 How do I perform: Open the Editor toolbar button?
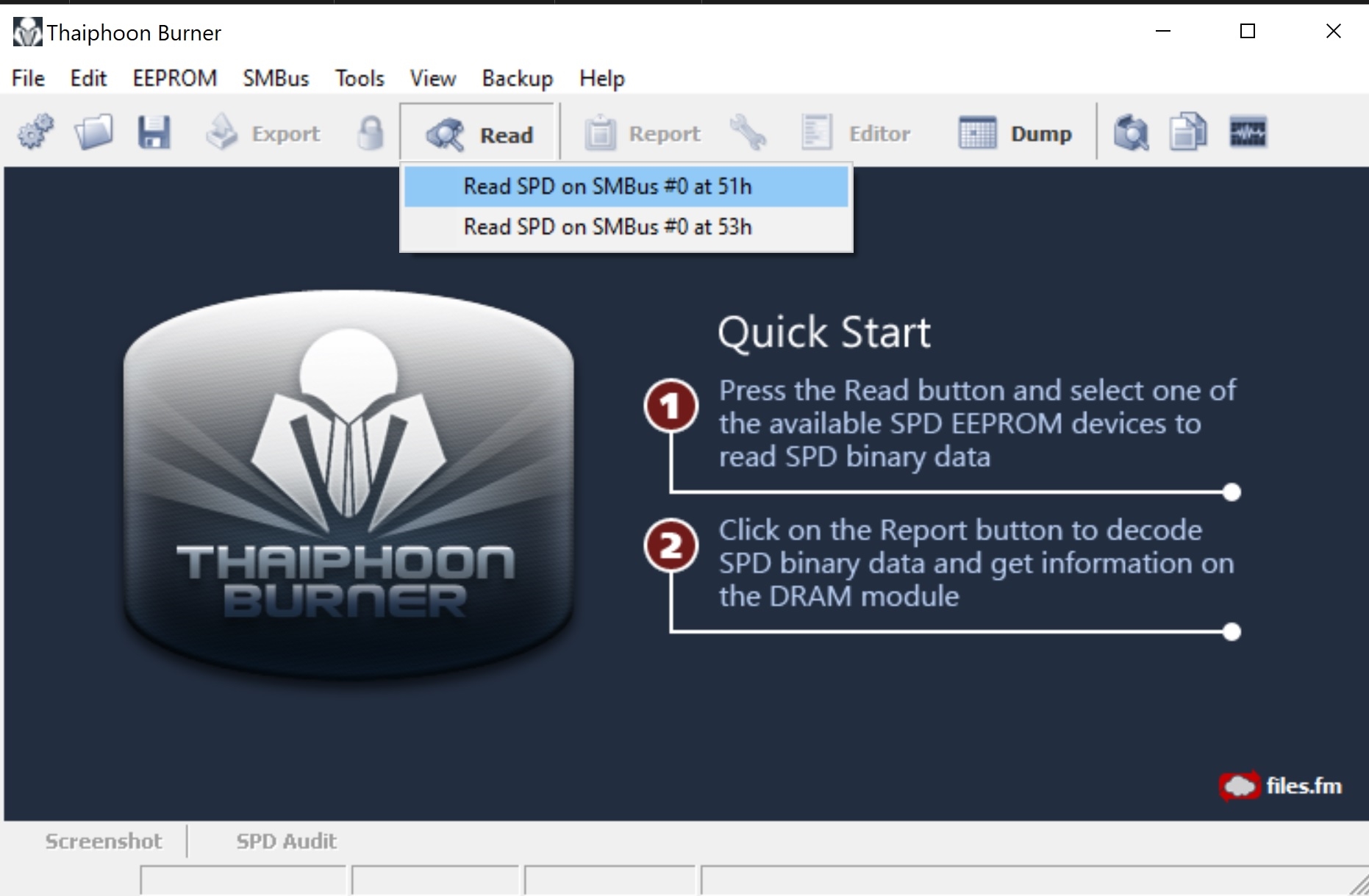[856, 133]
